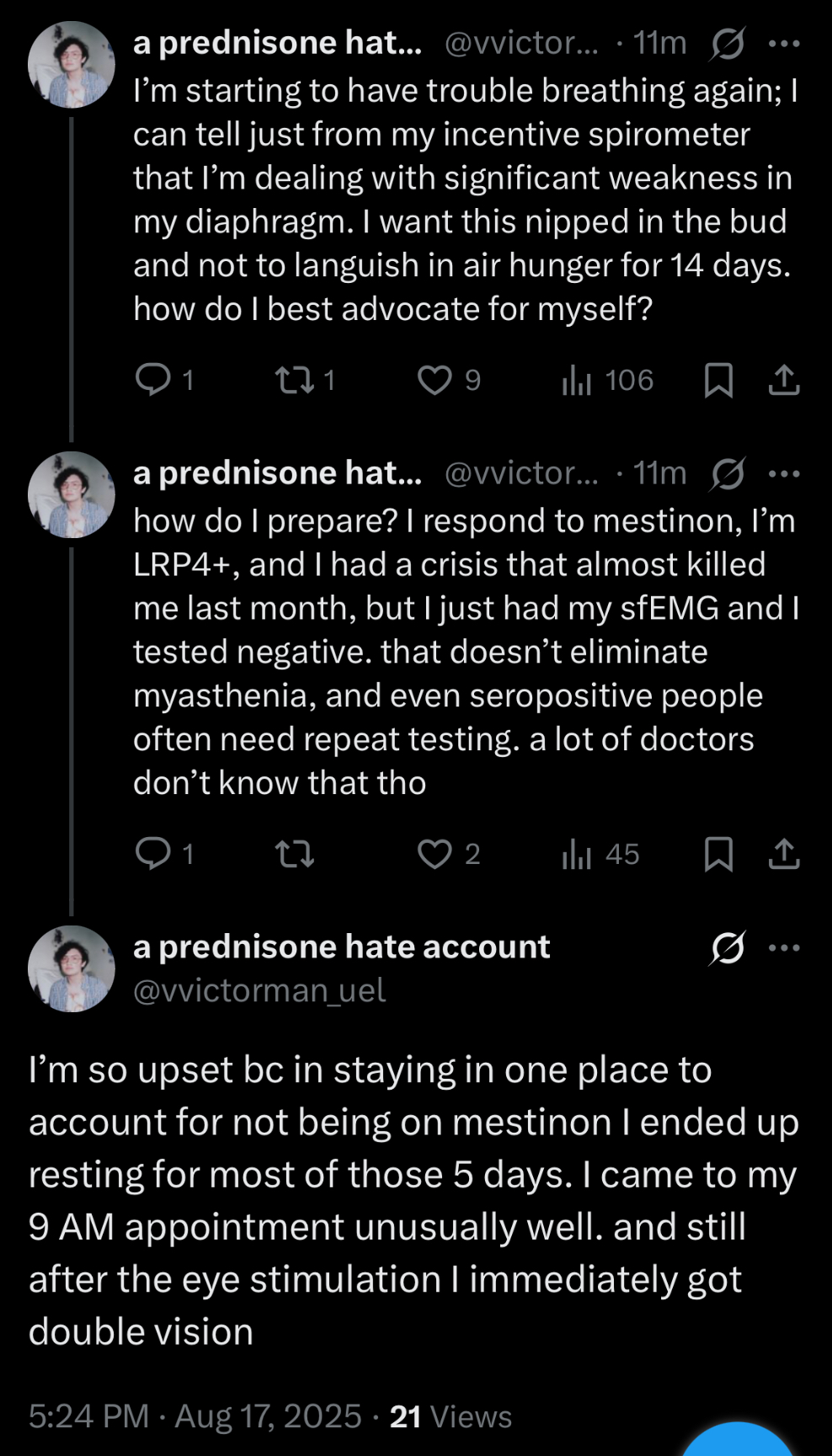Bookmark the first tweet in thread
Image resolution: width=832 pixels, height=1456 pixels.
(718, 380)
